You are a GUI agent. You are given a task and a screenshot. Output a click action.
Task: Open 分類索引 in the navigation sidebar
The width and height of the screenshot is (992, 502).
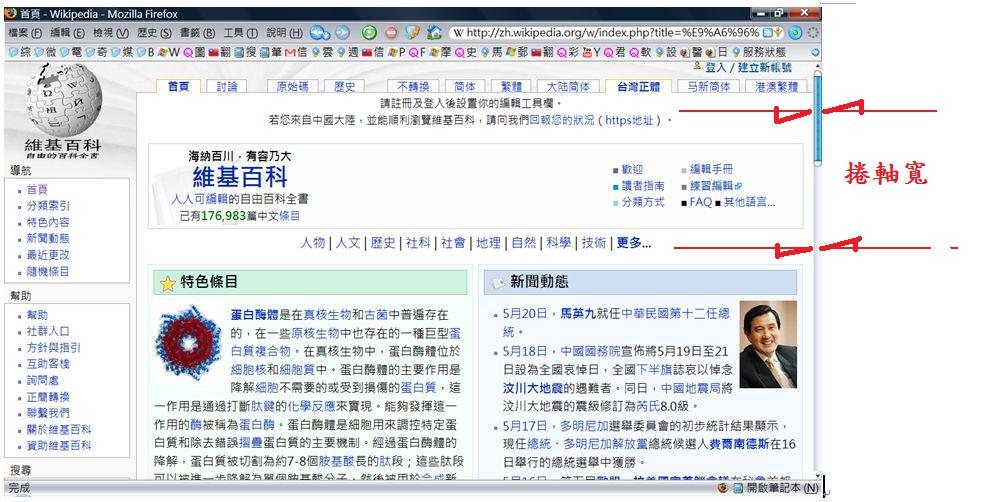(48, 206)
